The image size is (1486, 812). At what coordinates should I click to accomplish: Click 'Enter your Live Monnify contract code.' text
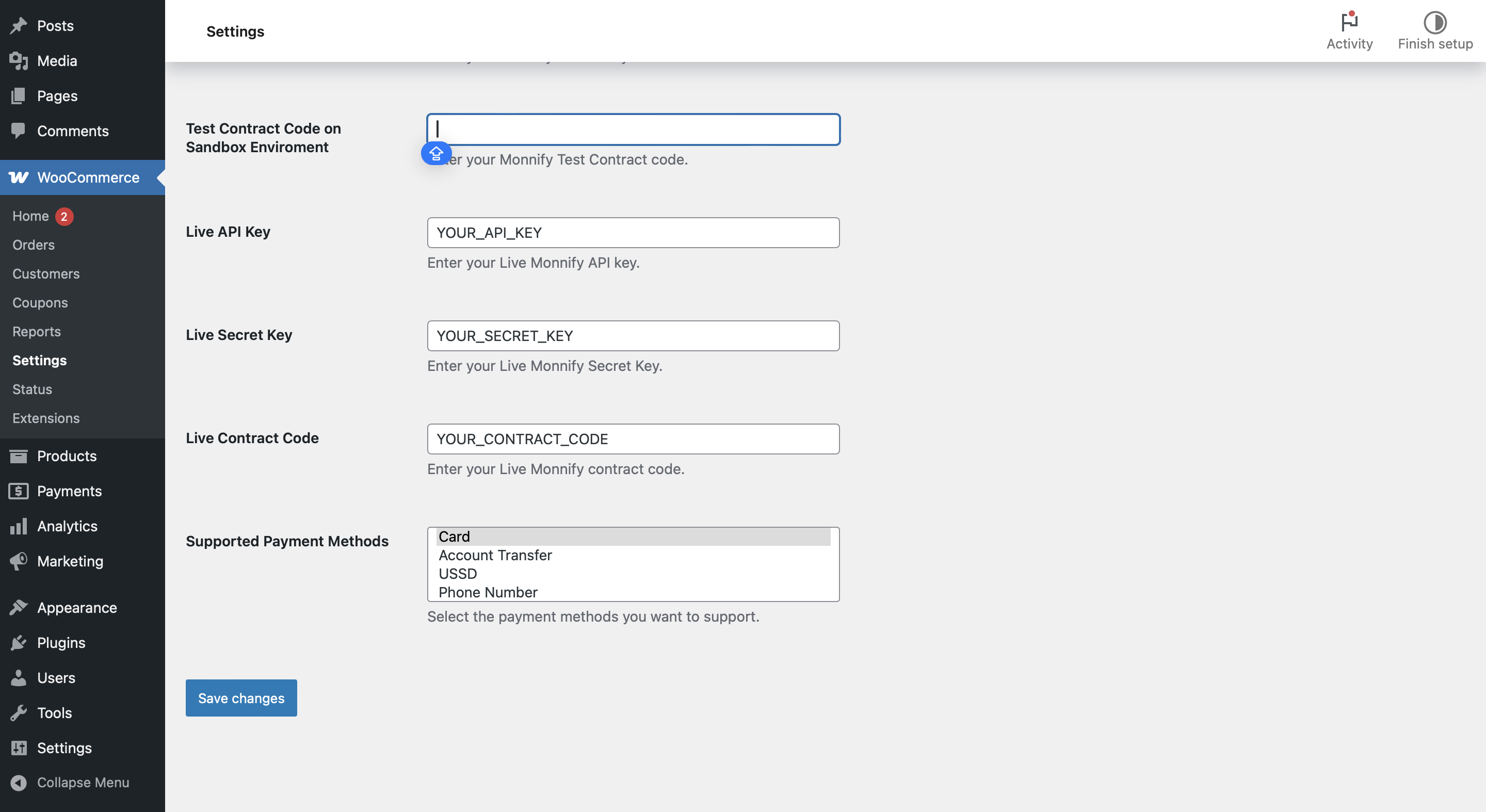[x=556, y=469]
